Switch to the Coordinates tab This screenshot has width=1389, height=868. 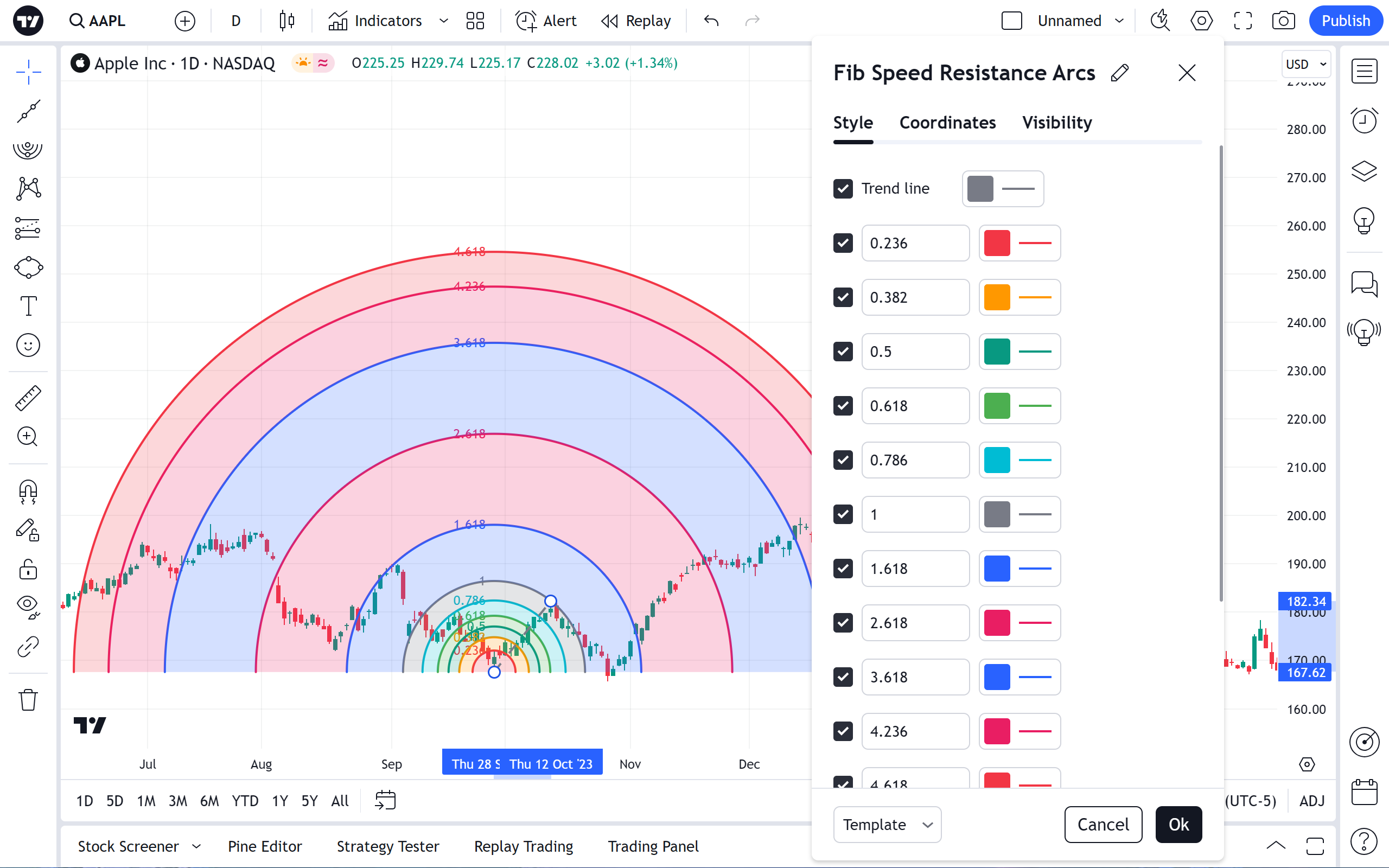(x=947, y=123)
